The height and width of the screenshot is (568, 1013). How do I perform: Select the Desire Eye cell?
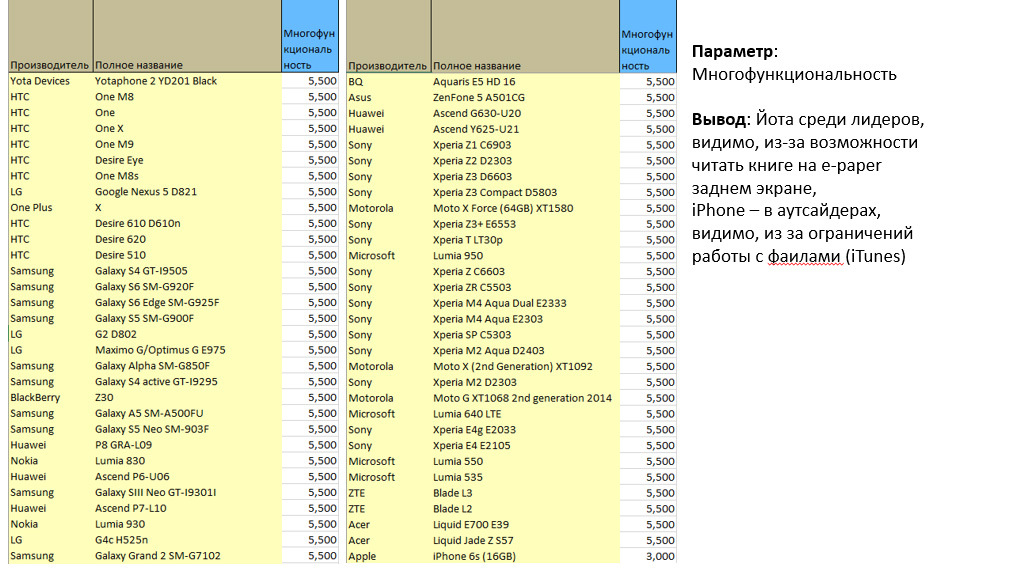tap(187, 160)
